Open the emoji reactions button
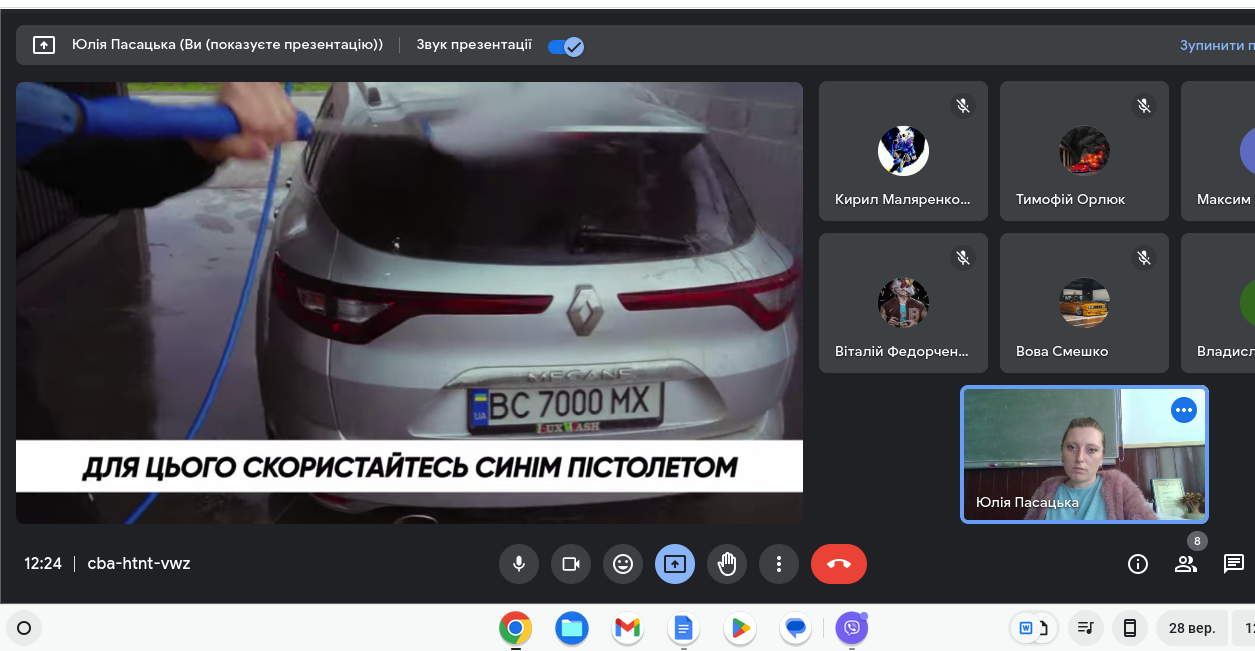This screenshot has width=1255, height=651. 622,564
